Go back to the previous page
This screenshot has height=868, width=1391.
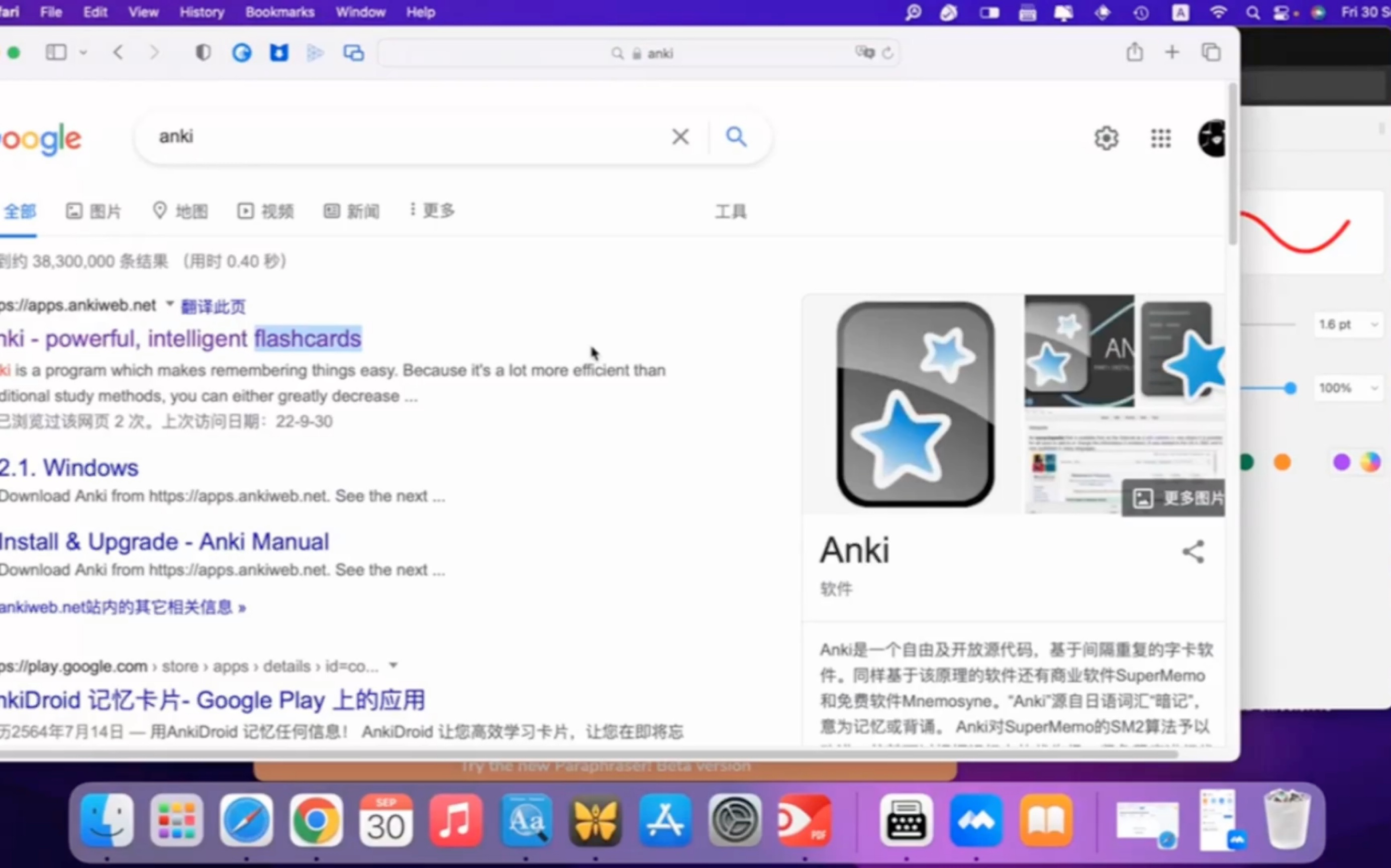tap(118, 53)
